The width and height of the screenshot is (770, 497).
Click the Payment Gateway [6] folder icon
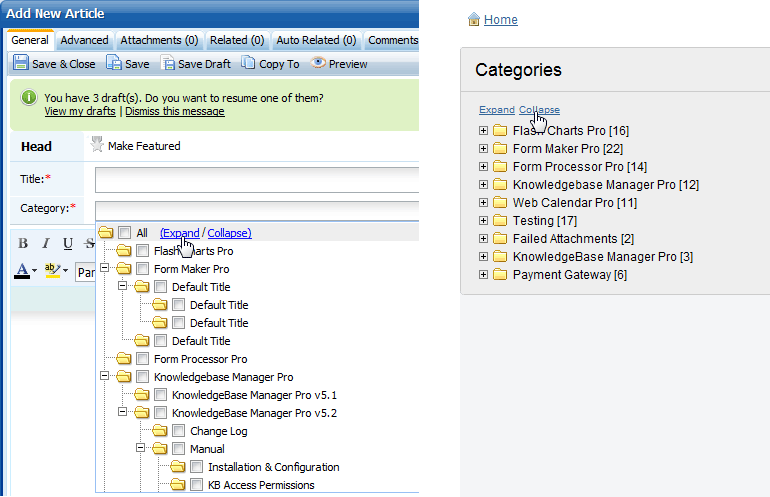click(500, 275)
